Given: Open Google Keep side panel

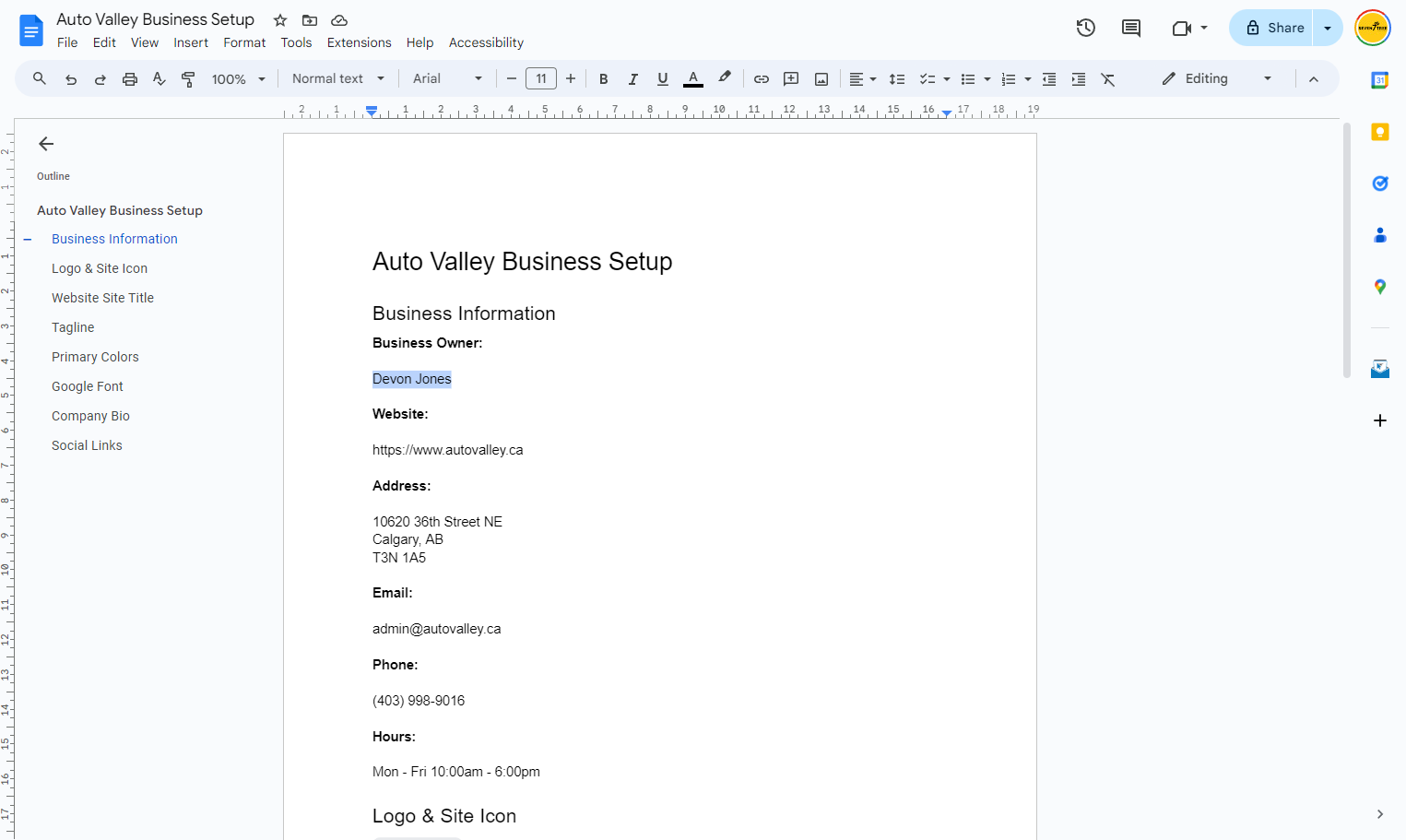Looking at the screenshot, I should [x=1380, y=132].
